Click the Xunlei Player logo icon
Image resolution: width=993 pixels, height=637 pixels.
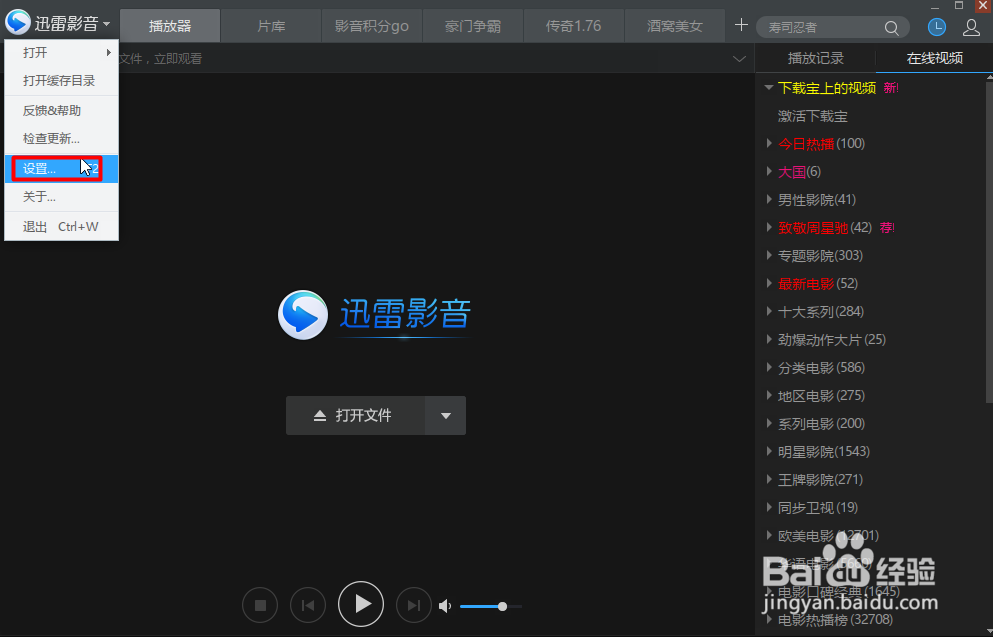point(18,23)
